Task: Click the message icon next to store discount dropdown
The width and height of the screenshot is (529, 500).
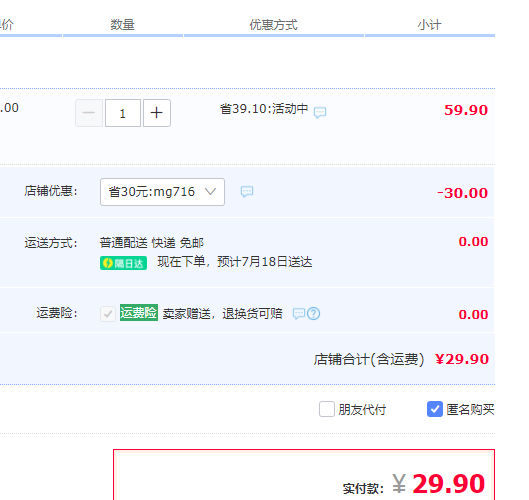Action: (247, 191)
